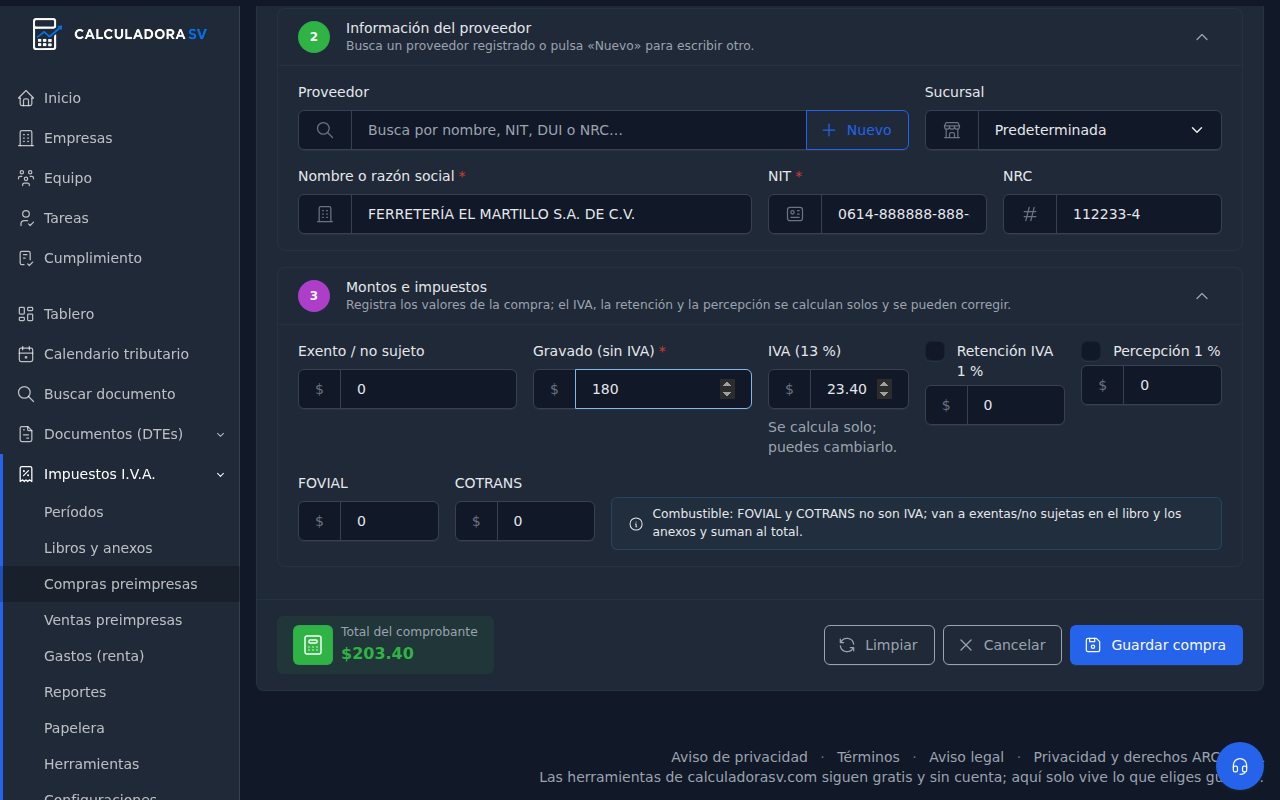Open the Aviso legal footer link

click(966, 757)
